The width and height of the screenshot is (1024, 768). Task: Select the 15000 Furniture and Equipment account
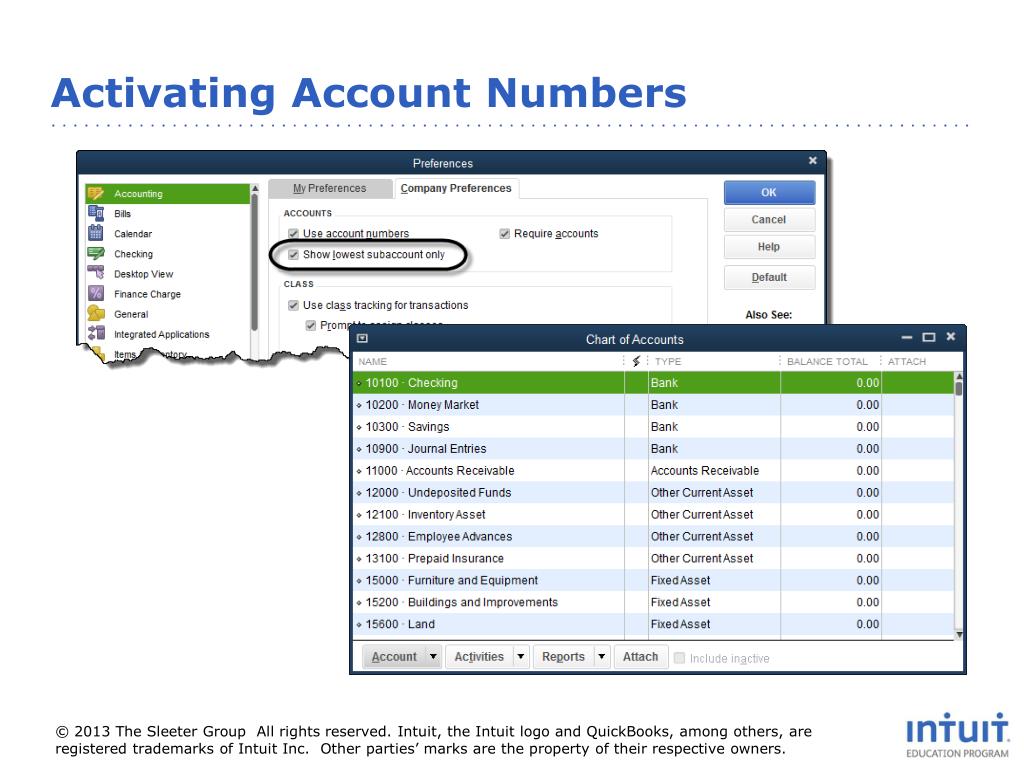click(x=653, y=580)
